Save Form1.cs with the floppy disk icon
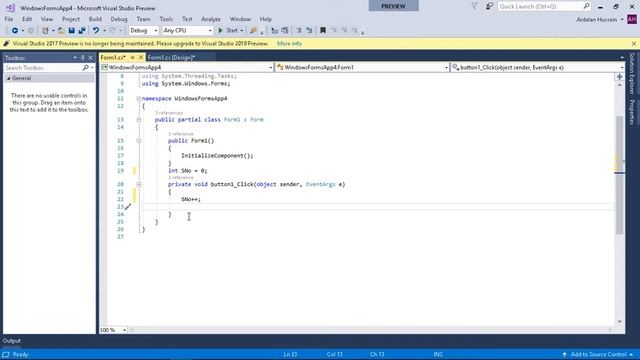640x360 pixels. tap(71, 31)
